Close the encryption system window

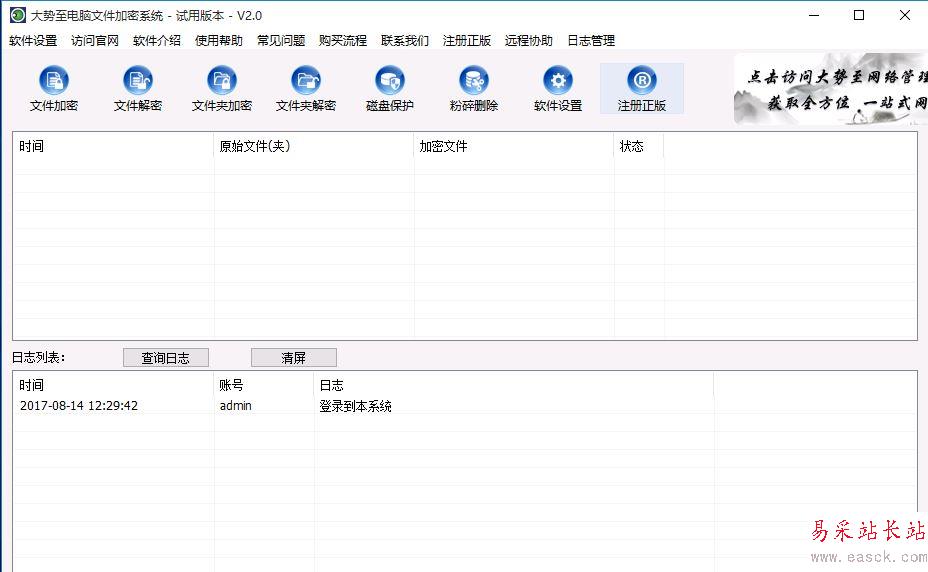coord(905,15)
